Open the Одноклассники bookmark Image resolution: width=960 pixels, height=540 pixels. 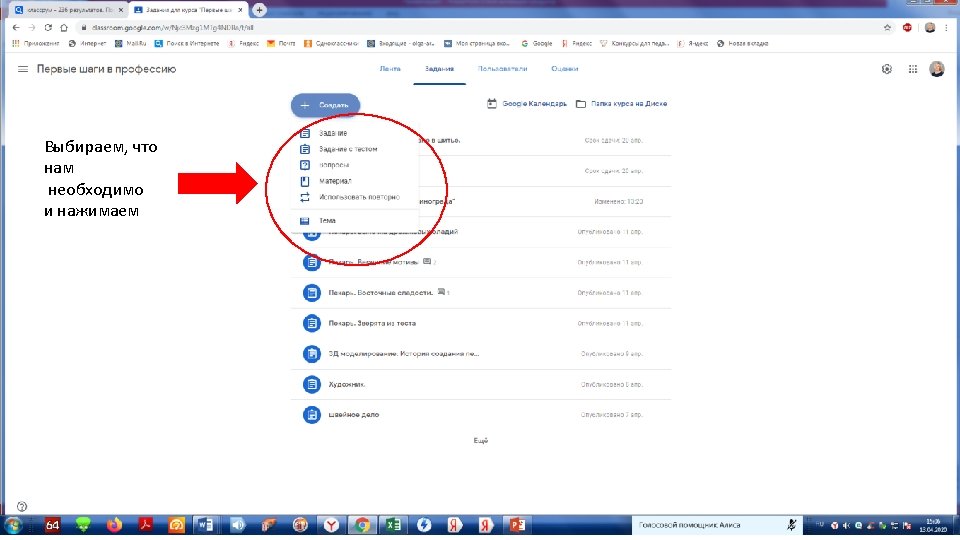click(x=331, y=43)
